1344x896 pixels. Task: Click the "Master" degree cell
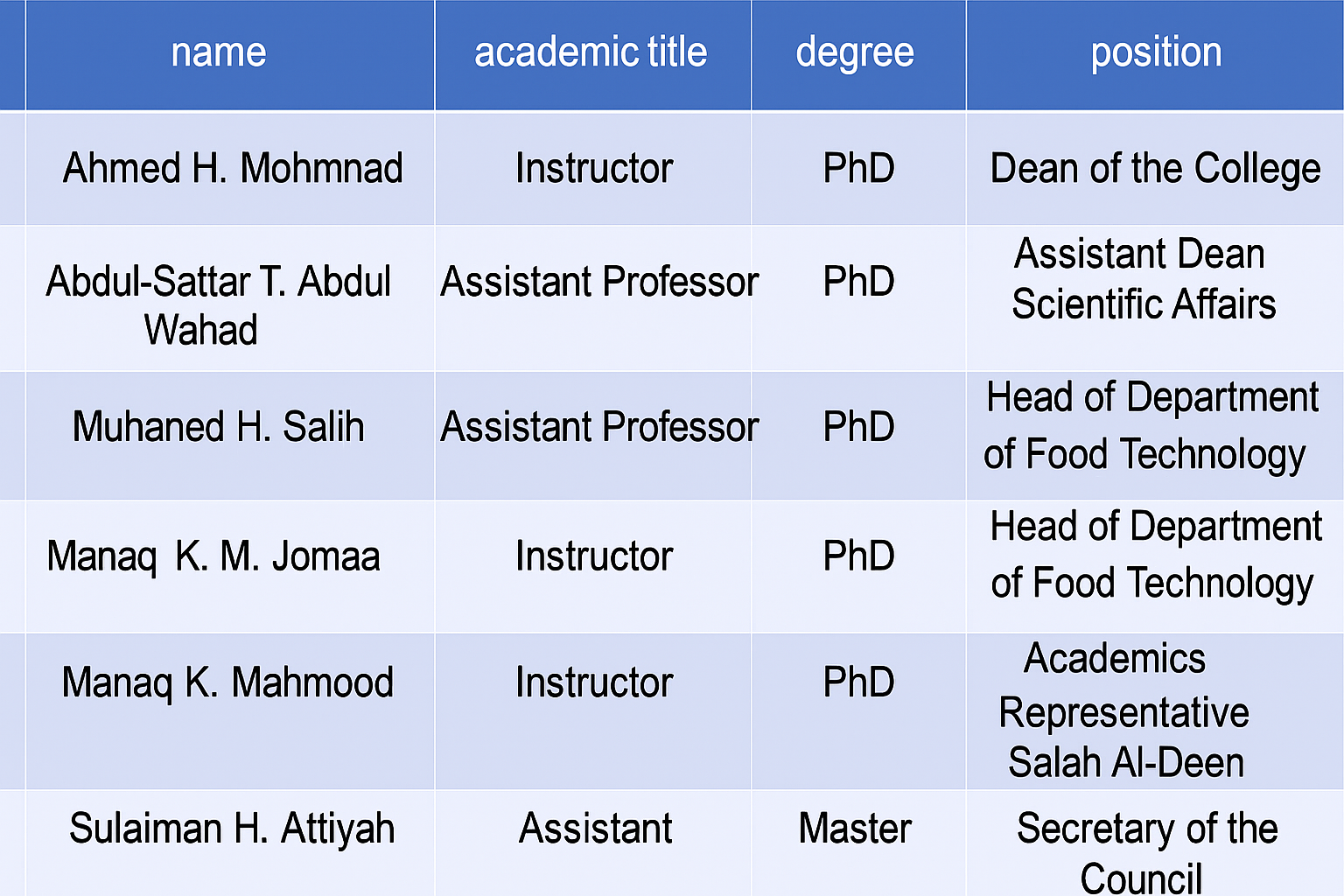tap(855, 829)
